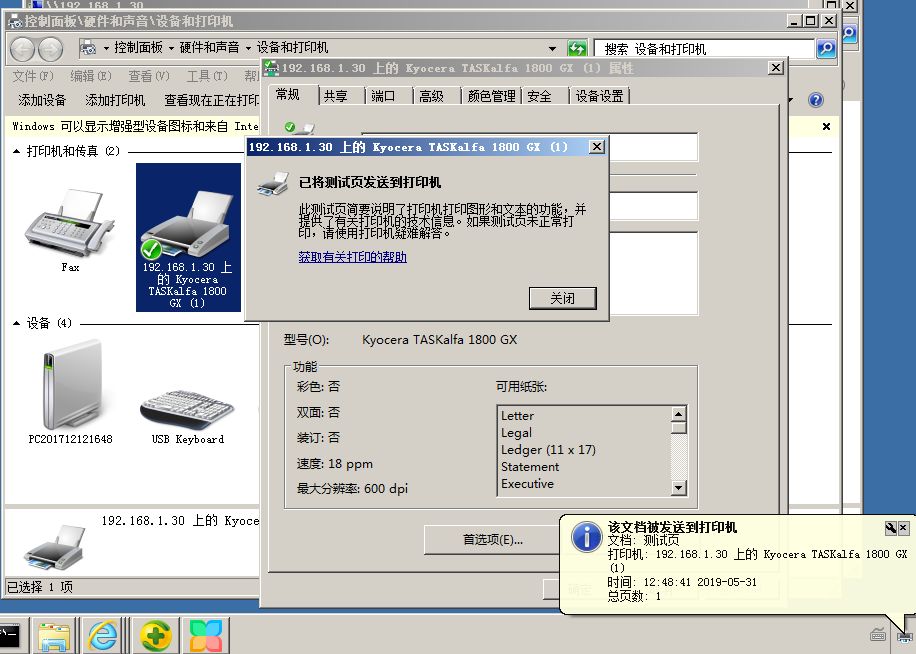Screen dimensions: 916x654
Task: Switch to the 端口 tab
Action: click(383, 96)
